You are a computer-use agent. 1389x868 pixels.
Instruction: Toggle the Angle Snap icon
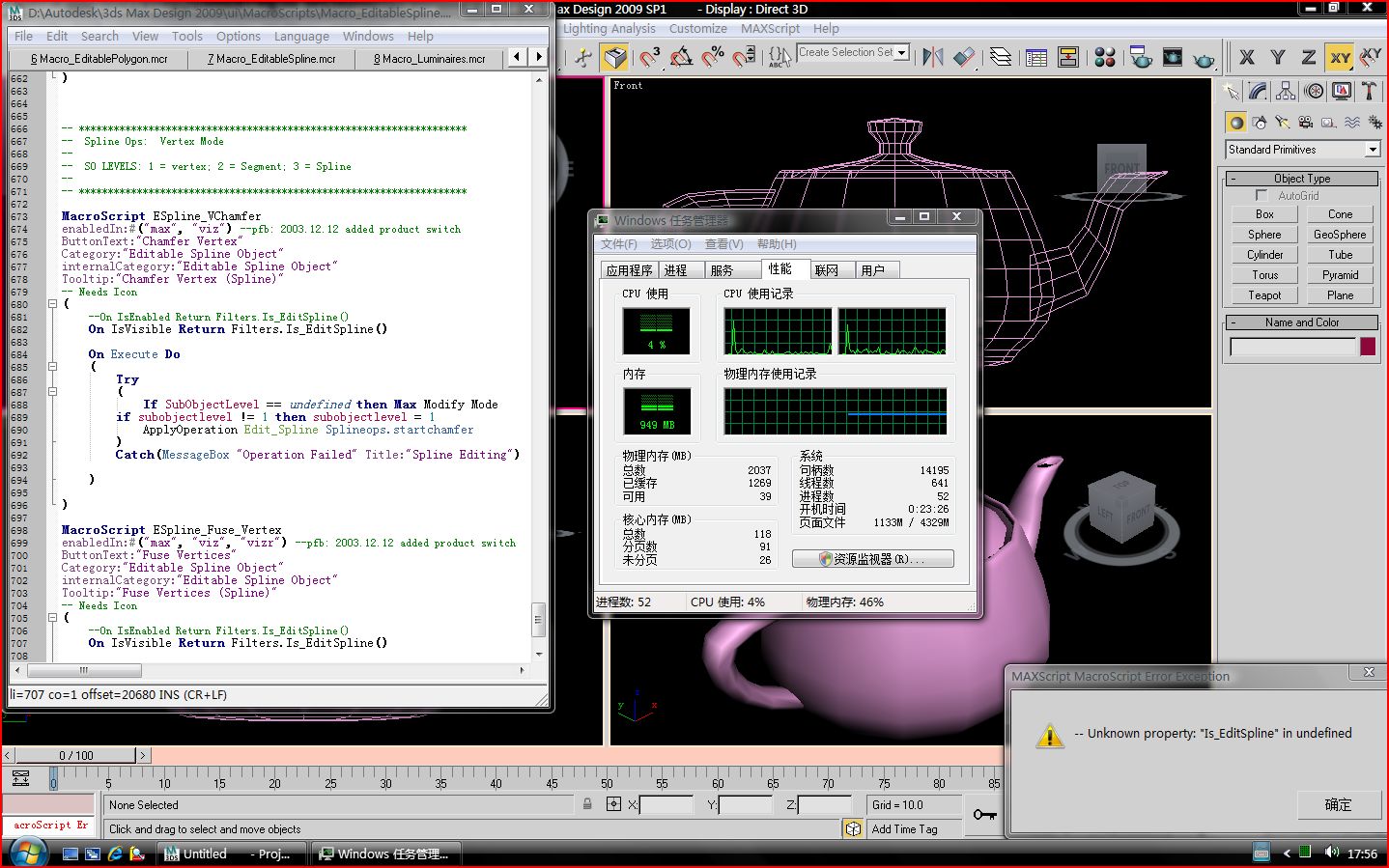pyautogui.click(x=681, y=57)
